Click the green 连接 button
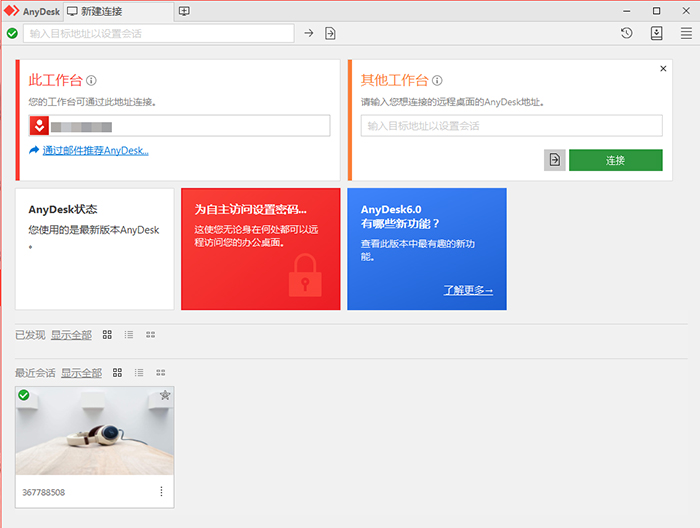 616,160
